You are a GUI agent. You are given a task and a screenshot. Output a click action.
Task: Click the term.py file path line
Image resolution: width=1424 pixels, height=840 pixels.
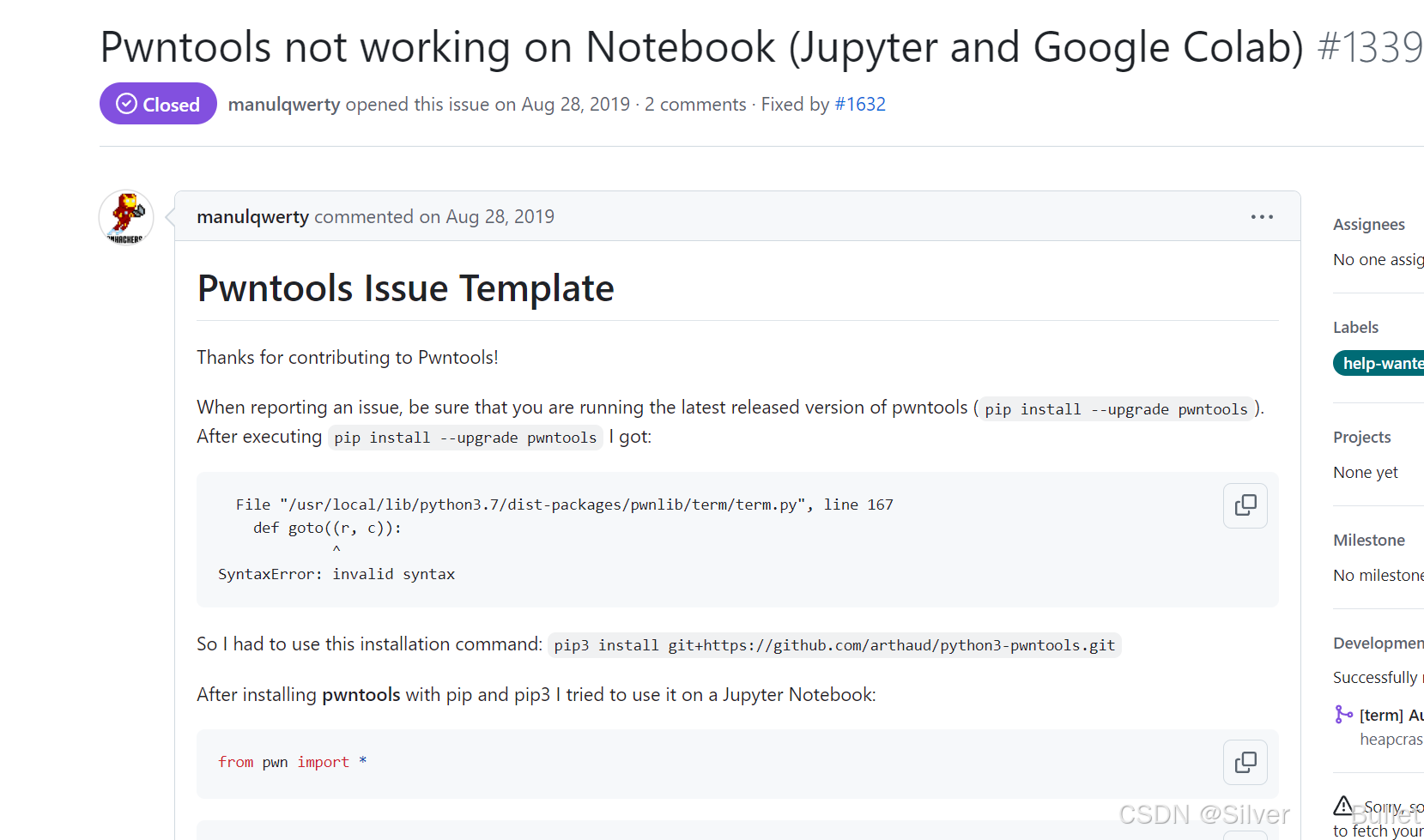coord(565,505)
